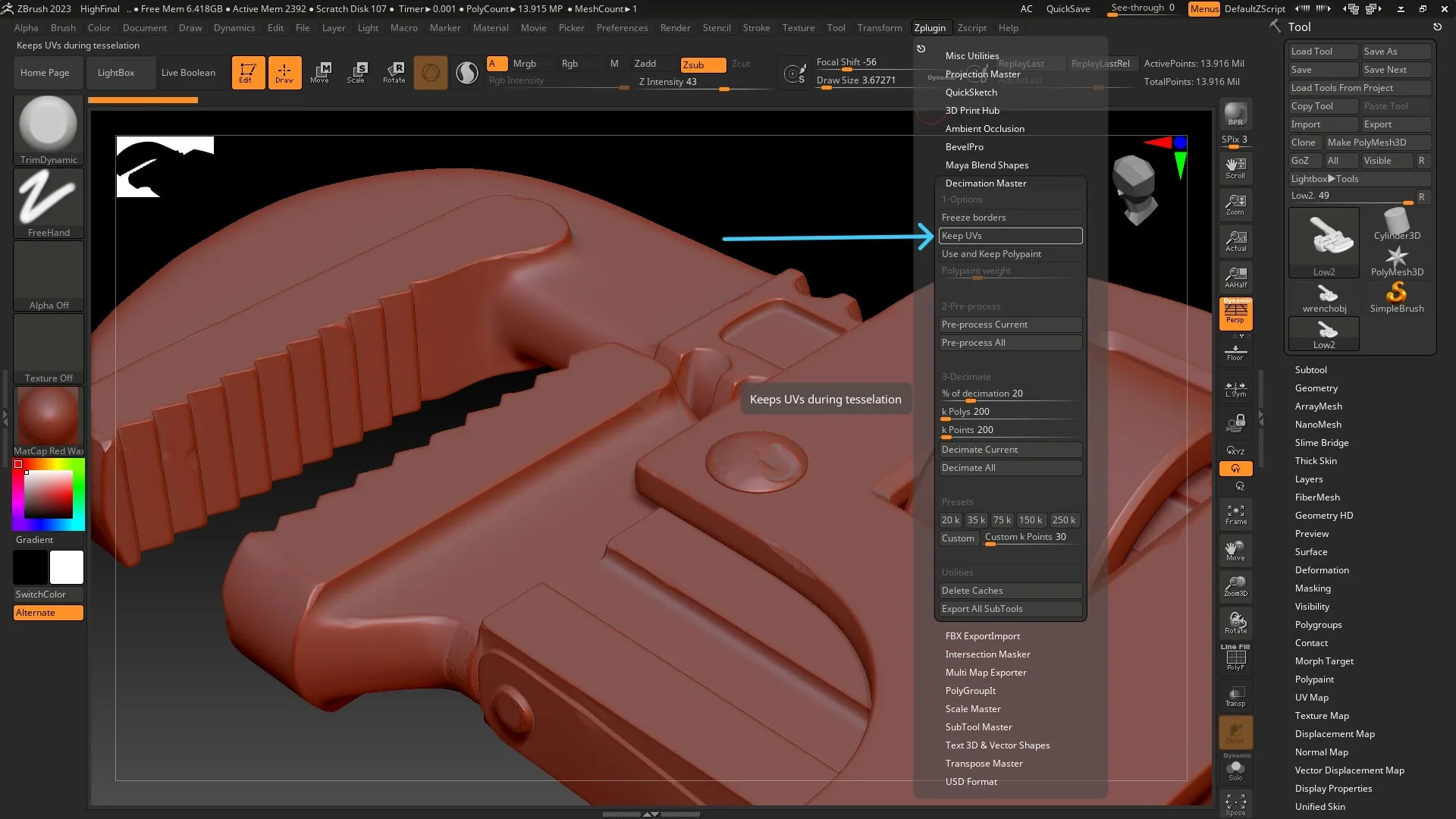Expand the Masking section
The height and width of the screenshot is (819, 1456).
(x=1313, y=588)
